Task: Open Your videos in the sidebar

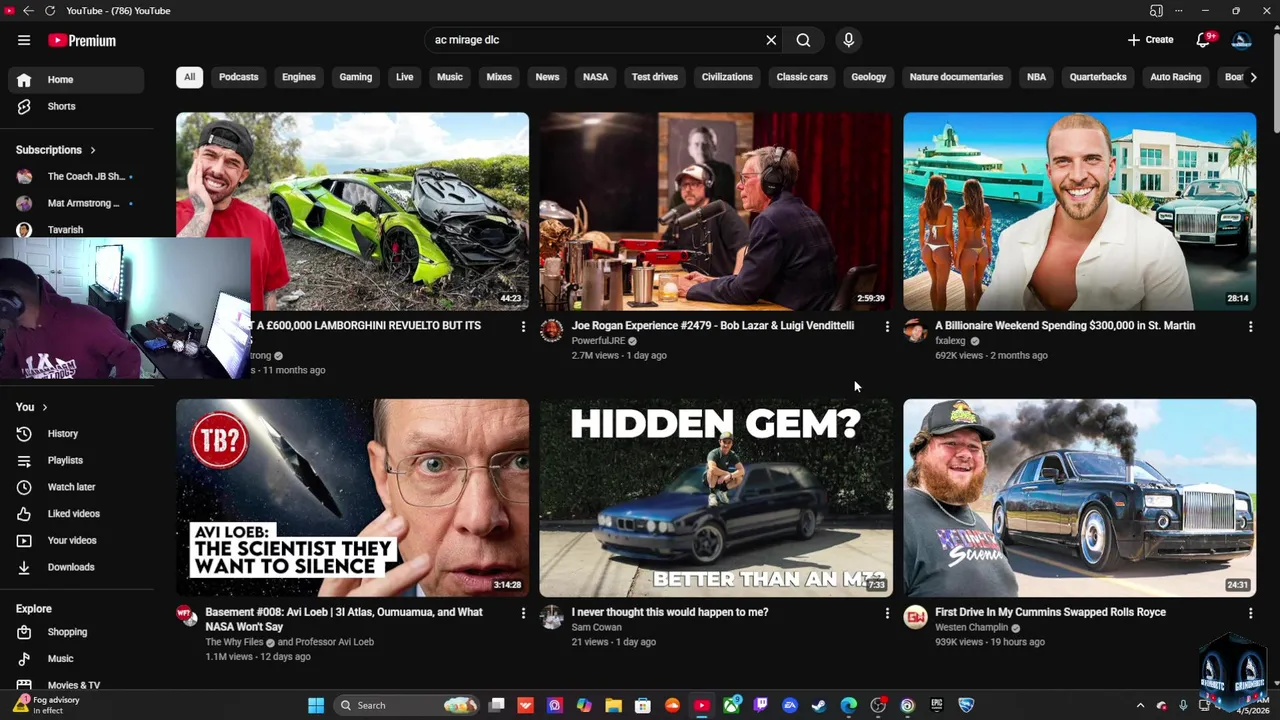Action: 76,540
